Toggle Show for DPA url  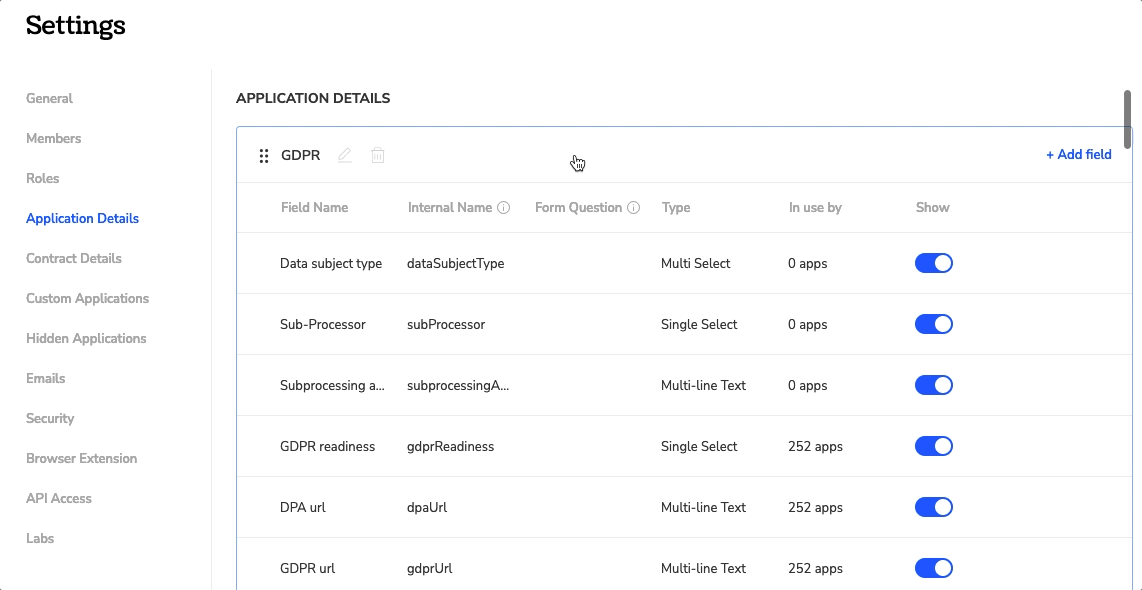[934, 507]
